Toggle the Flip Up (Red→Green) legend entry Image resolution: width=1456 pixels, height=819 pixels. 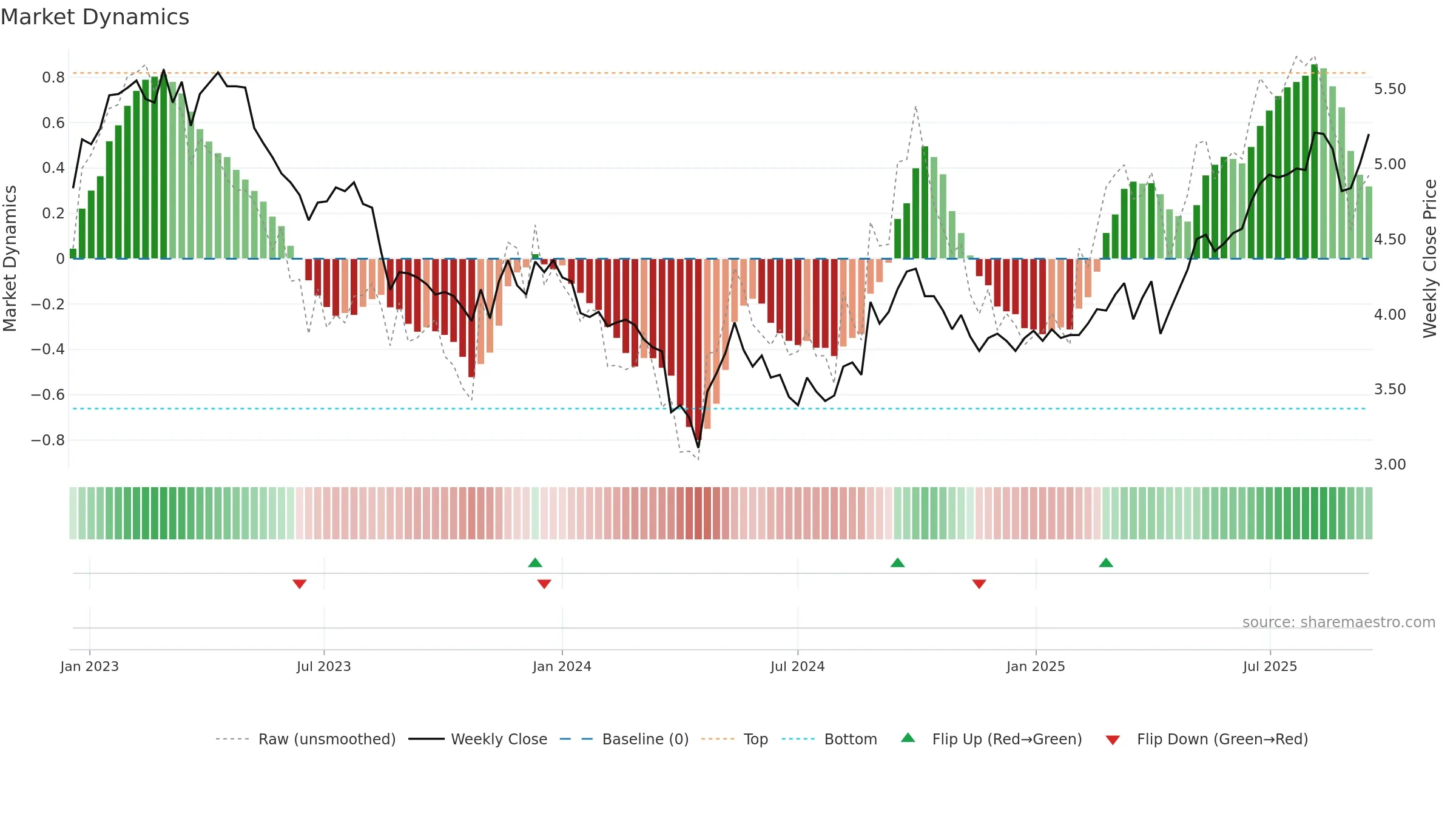coord(991,739)
